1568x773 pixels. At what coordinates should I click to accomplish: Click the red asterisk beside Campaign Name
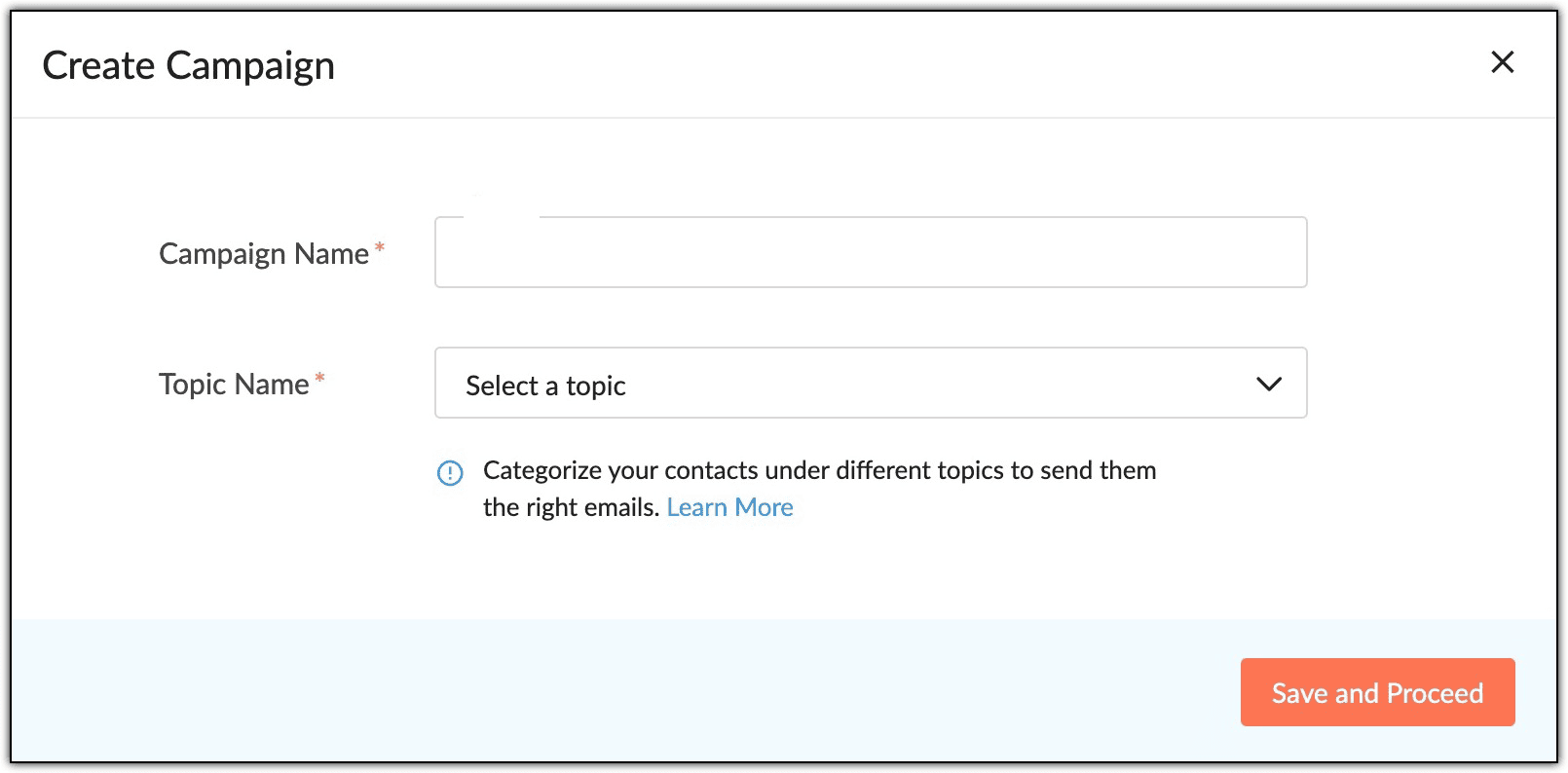click(380, 247)
